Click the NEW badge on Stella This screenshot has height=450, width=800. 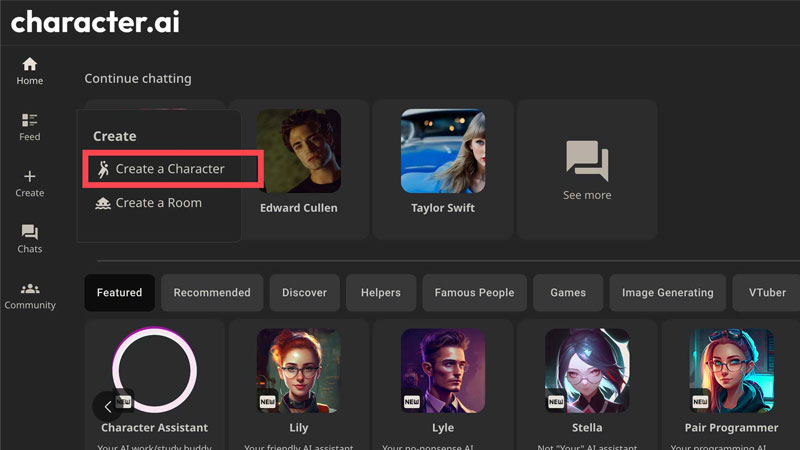(556, 402)
